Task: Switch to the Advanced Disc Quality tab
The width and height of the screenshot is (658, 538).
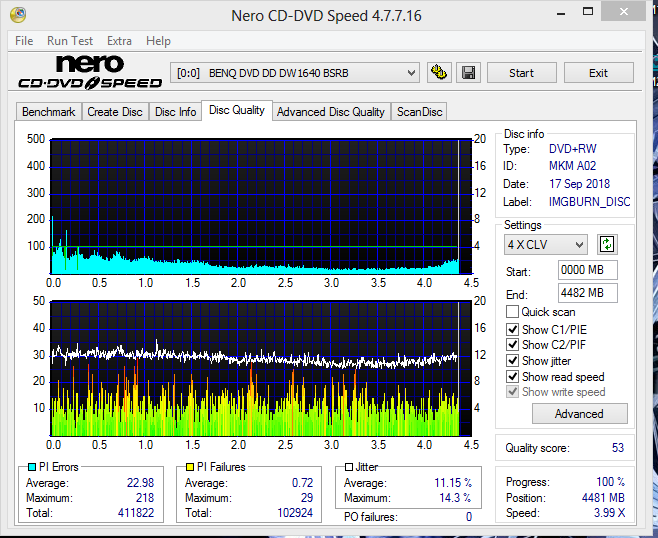Action: [x=331, y=112]
